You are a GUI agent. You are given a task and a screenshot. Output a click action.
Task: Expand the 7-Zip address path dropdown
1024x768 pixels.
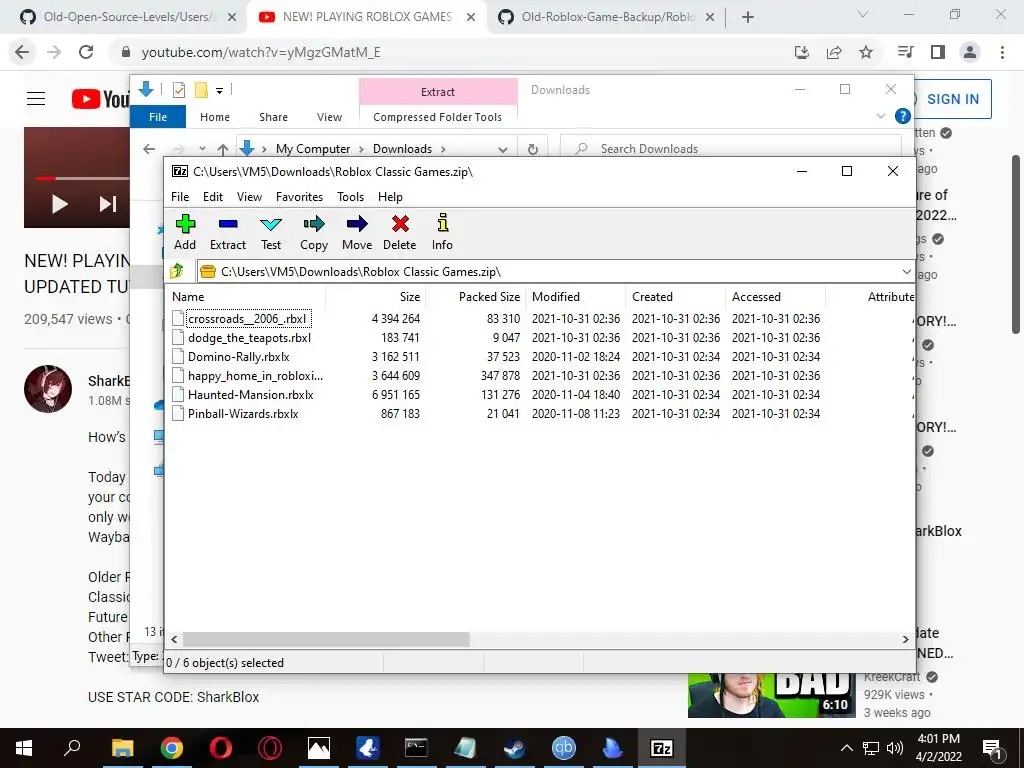(906, 271)
